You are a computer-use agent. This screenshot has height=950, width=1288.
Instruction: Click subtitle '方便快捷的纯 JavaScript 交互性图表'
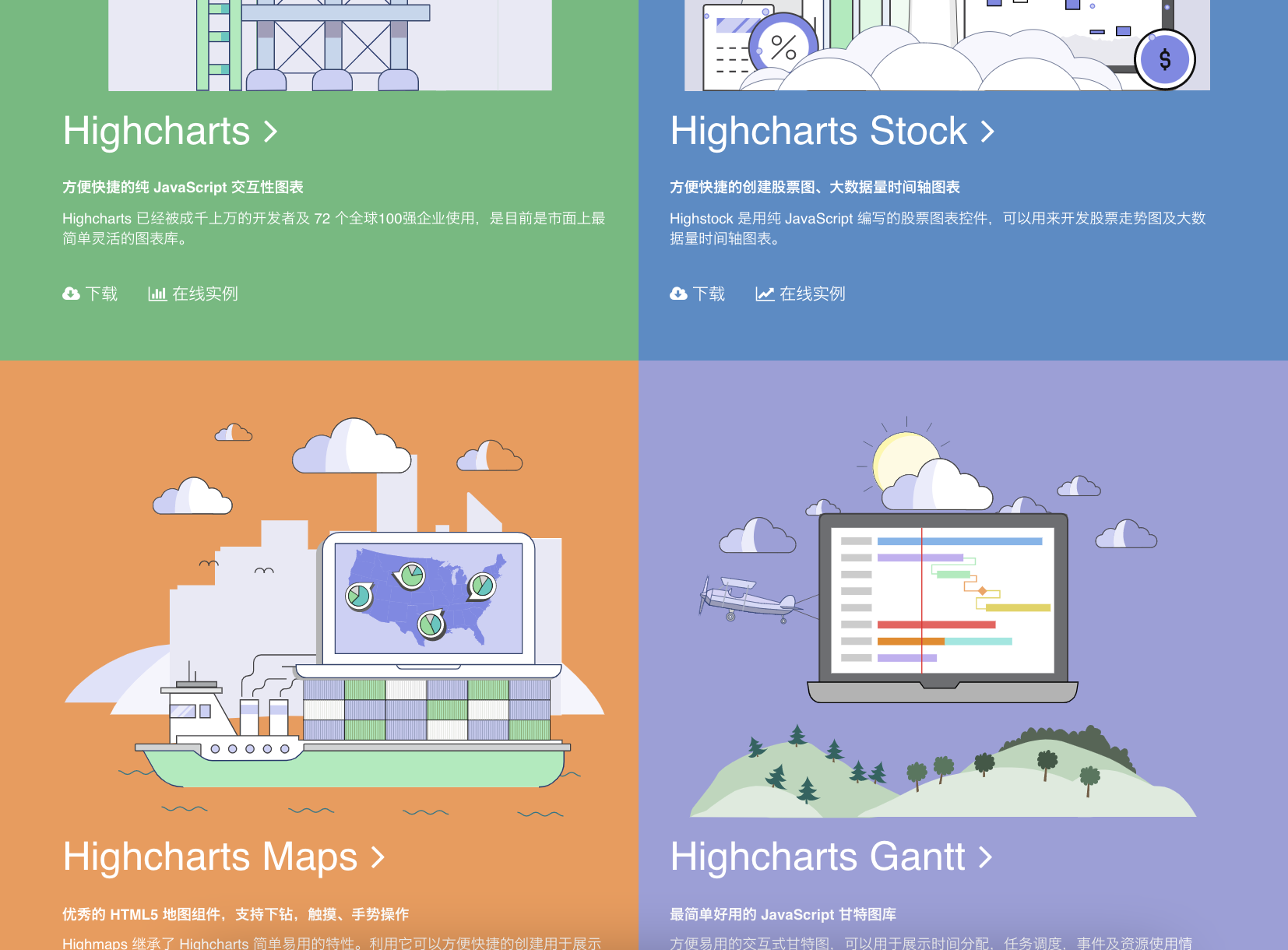coord(183,187)
